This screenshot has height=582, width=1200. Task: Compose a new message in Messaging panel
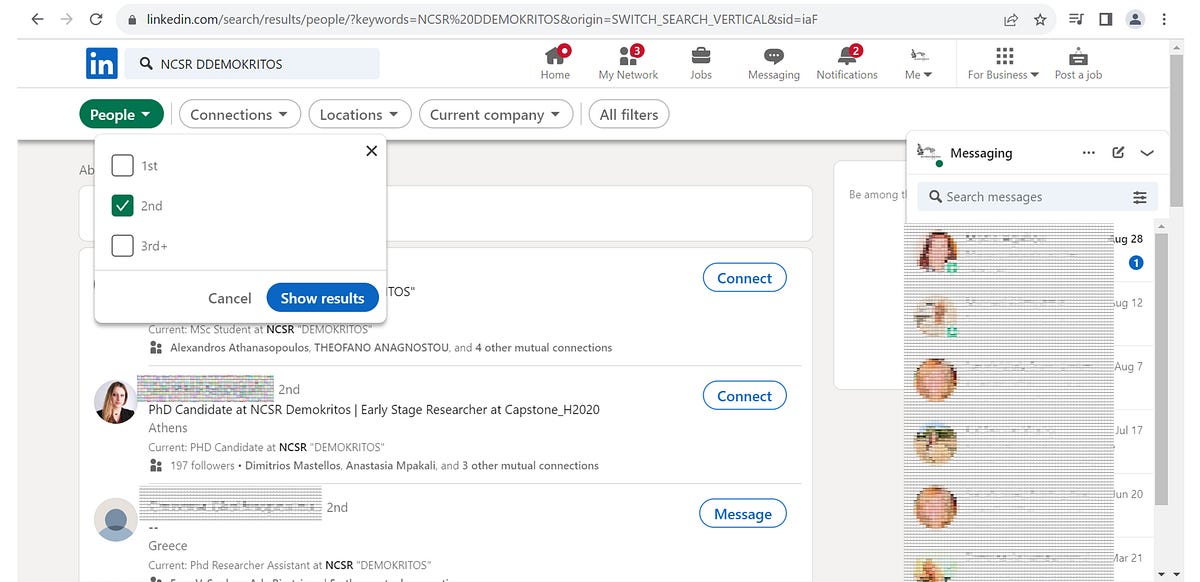coord(1117,152)
